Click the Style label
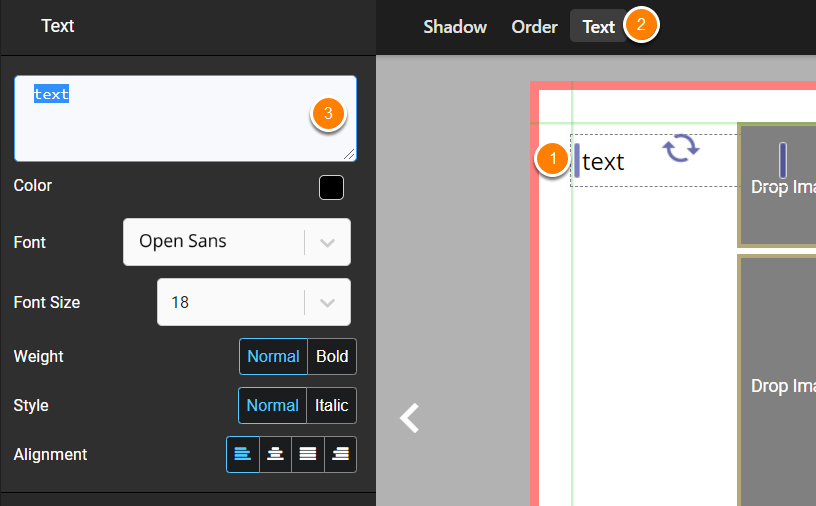 (x=31, y=406)
